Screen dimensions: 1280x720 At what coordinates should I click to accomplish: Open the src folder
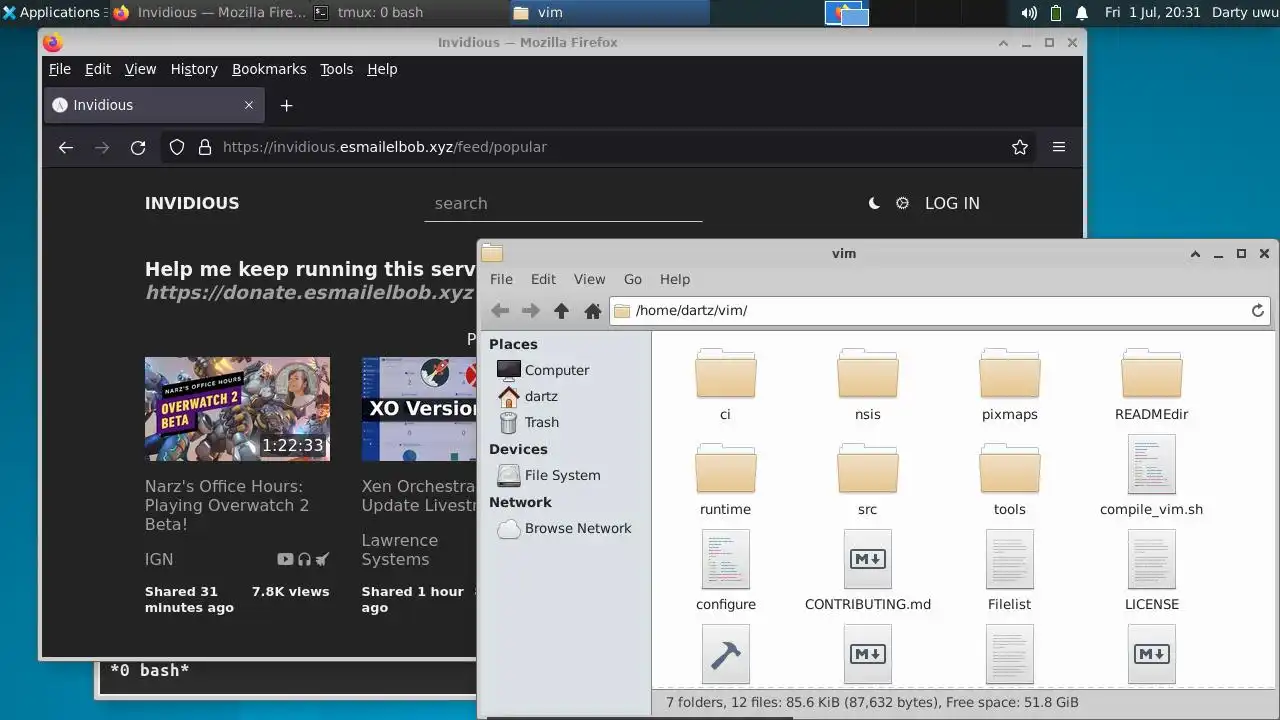click(867, 480)
